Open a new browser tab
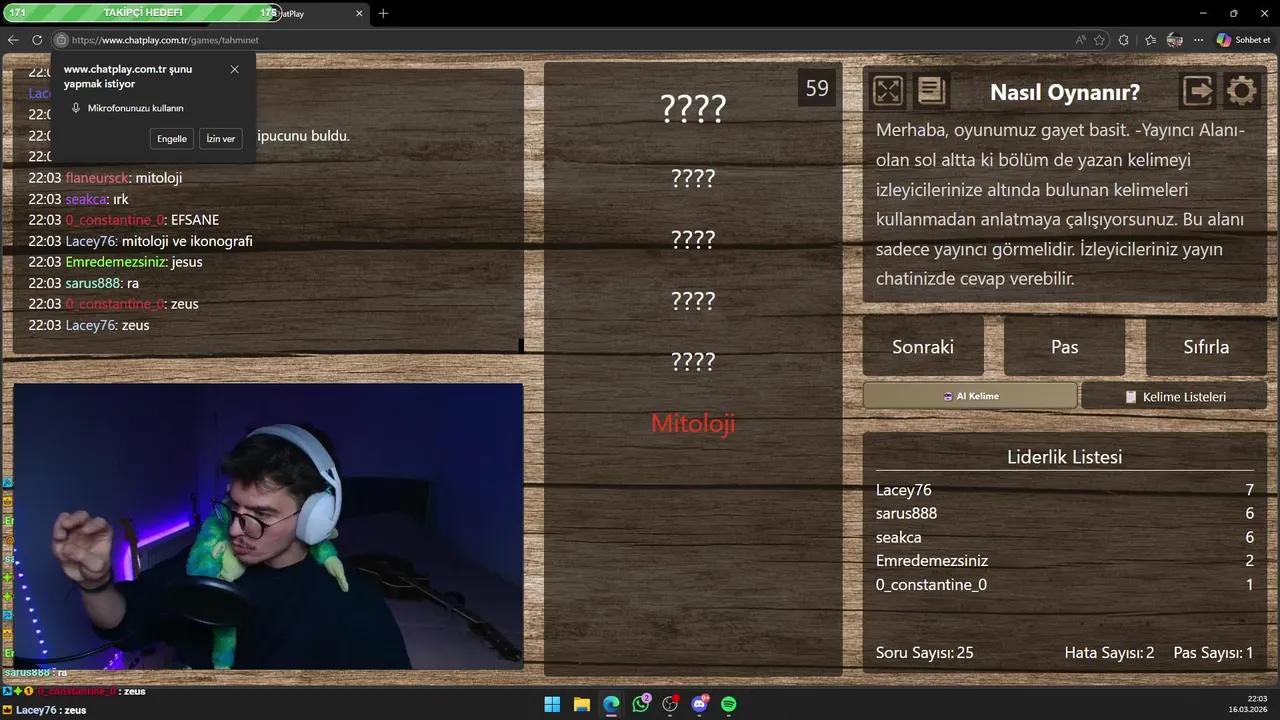This screenshot has width=1280, height=720. tap(383, 13)
